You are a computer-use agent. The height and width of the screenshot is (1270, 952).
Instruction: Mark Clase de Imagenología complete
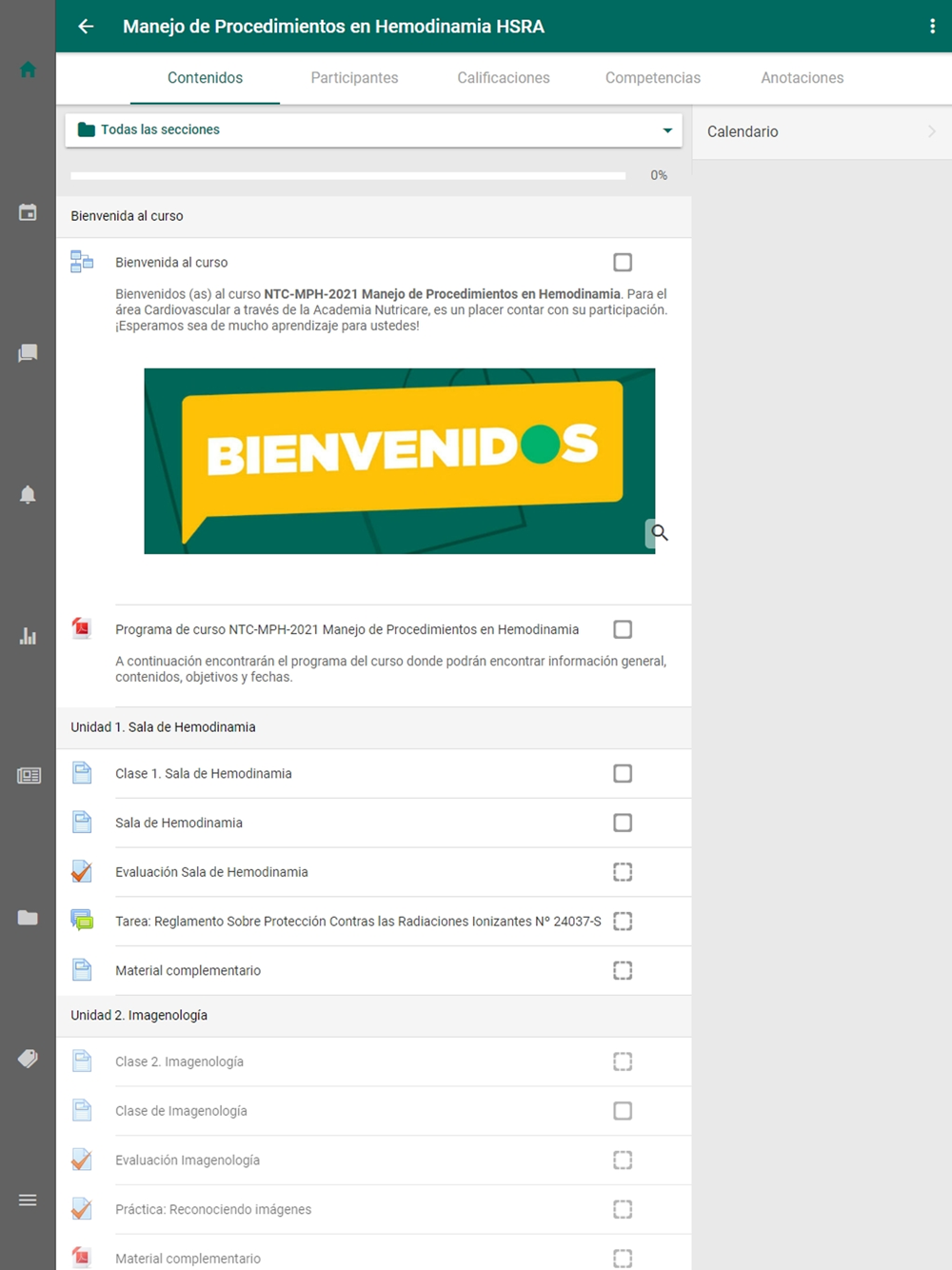pos(623,1111)
